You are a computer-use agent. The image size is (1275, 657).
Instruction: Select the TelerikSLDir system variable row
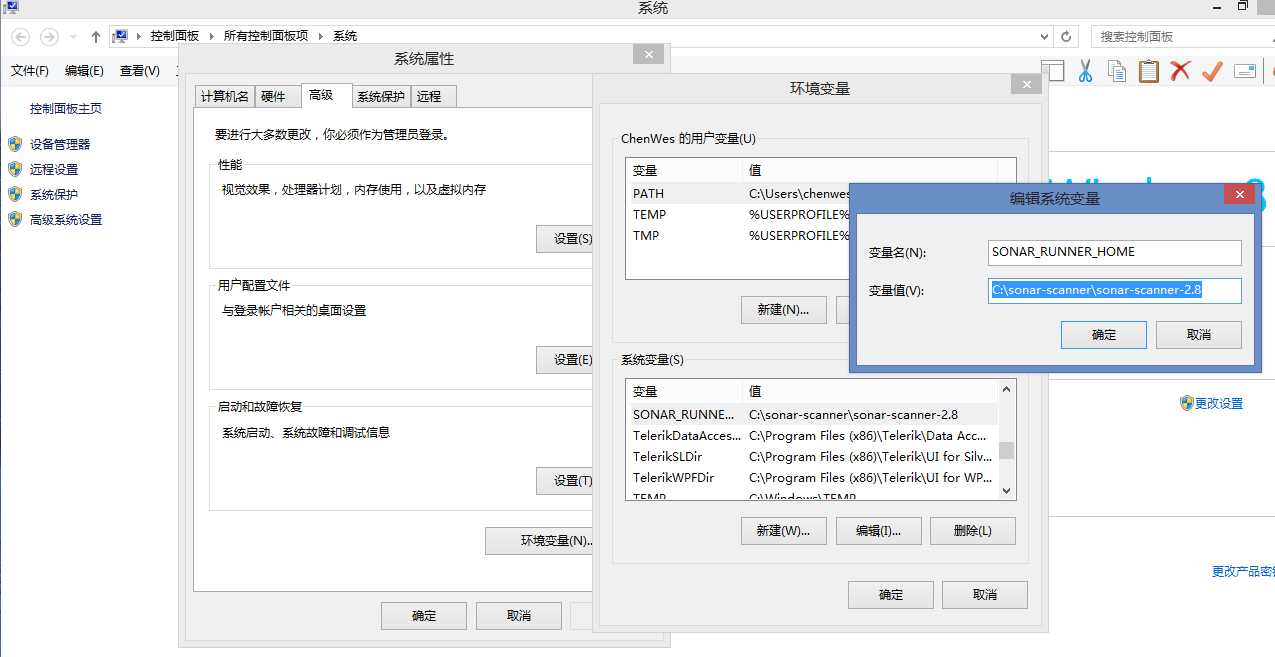[x=812, y=456]
